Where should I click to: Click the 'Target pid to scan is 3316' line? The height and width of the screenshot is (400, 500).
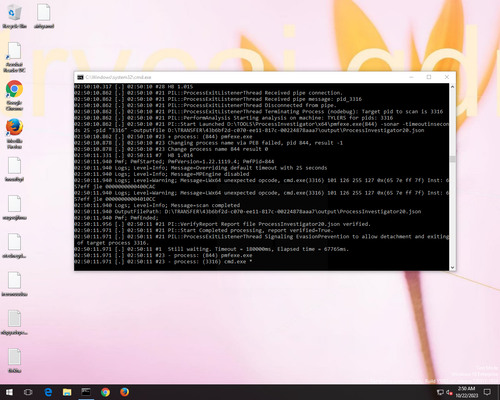point(258,112)
